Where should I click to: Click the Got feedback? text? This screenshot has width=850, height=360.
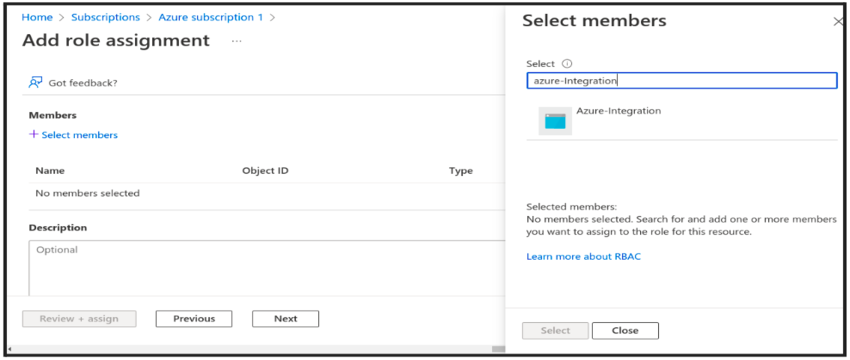[83, 83]
